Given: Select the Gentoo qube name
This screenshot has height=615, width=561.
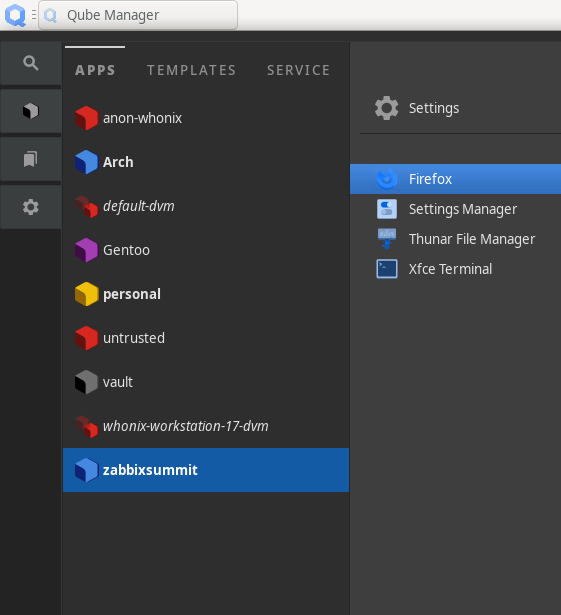Looking at the screenshot, I should [126, 250].
